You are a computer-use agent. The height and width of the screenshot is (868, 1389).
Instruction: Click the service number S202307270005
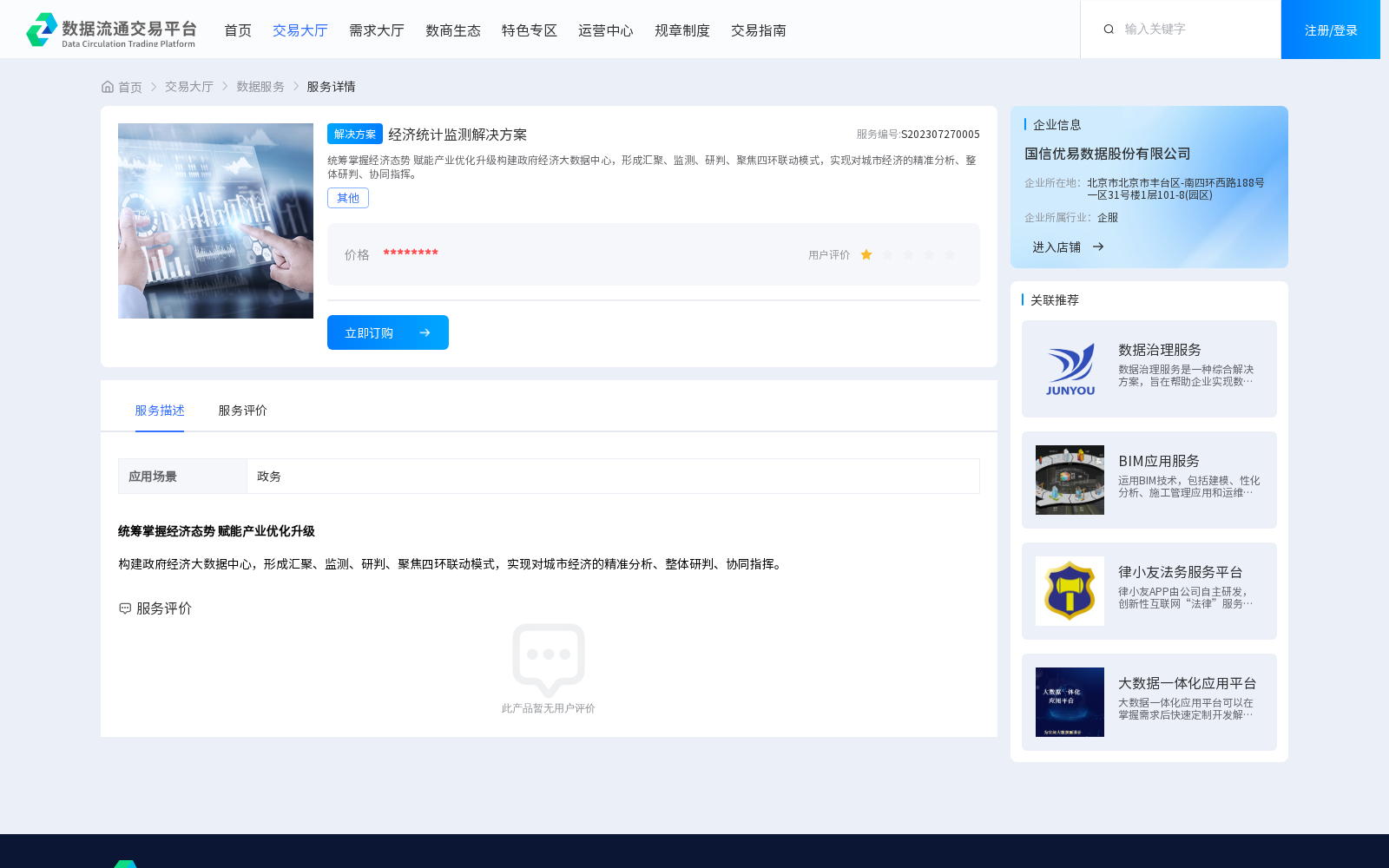pos(940,135)
